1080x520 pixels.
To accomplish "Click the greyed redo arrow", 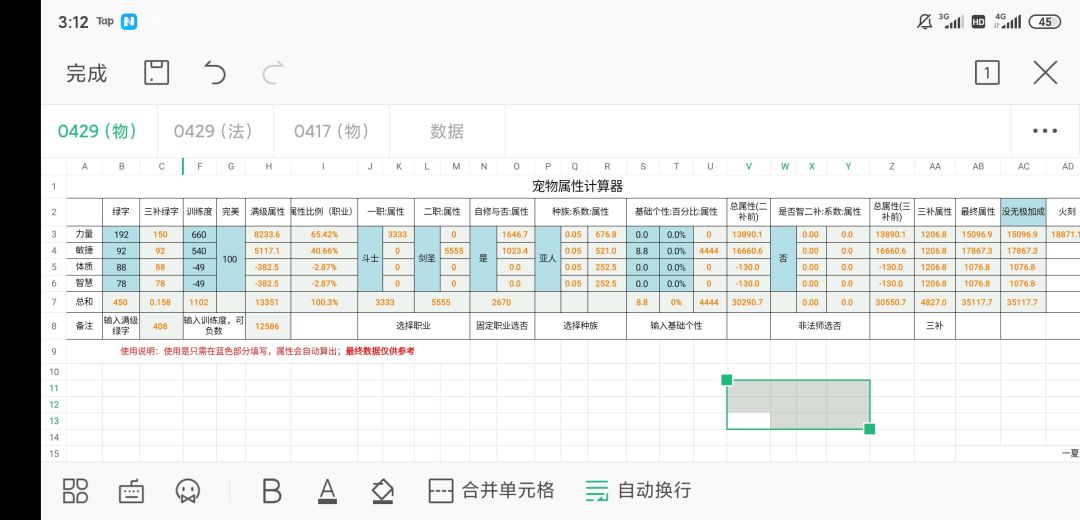I will click(273, 72).
